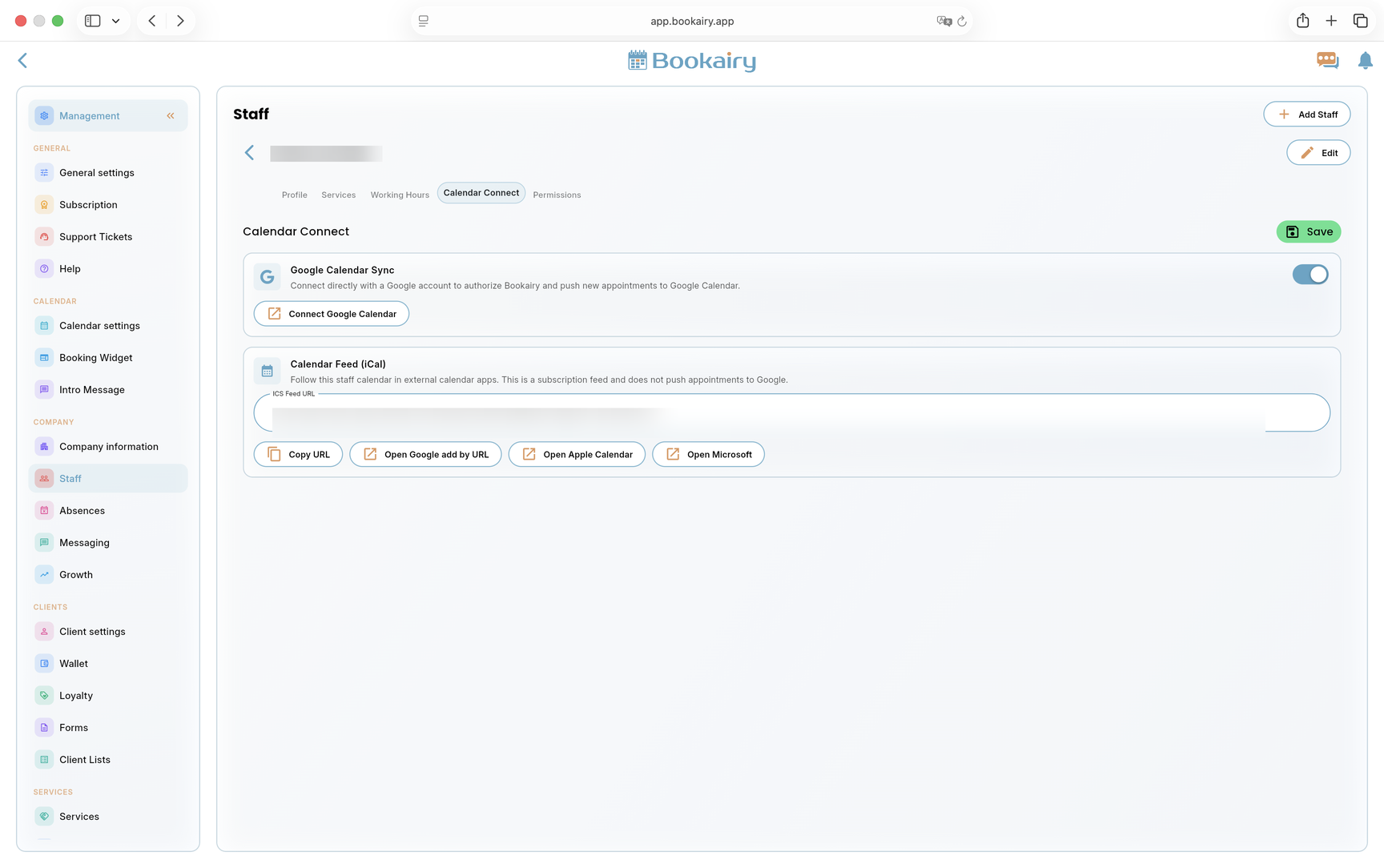The width and height of the screenshot is (1384, 868).
Task: Go back in browser history
Action: [x=152, y=21]
